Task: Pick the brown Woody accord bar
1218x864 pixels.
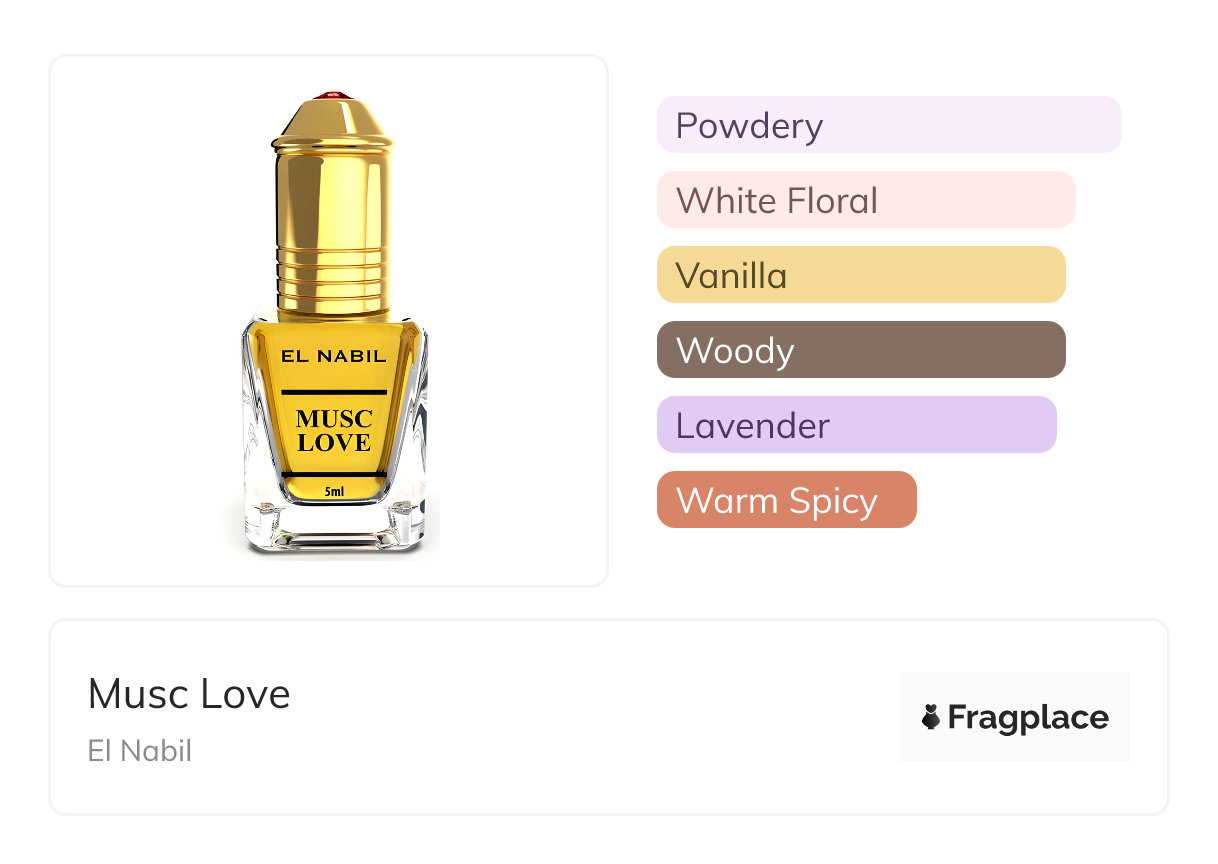Action: [x=861, y=350]
